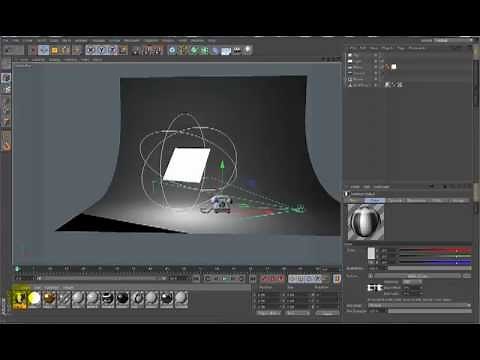Add a Light object
Image resolution: width=480 pixels, height=360 pixels.
(x=248, y=50)
